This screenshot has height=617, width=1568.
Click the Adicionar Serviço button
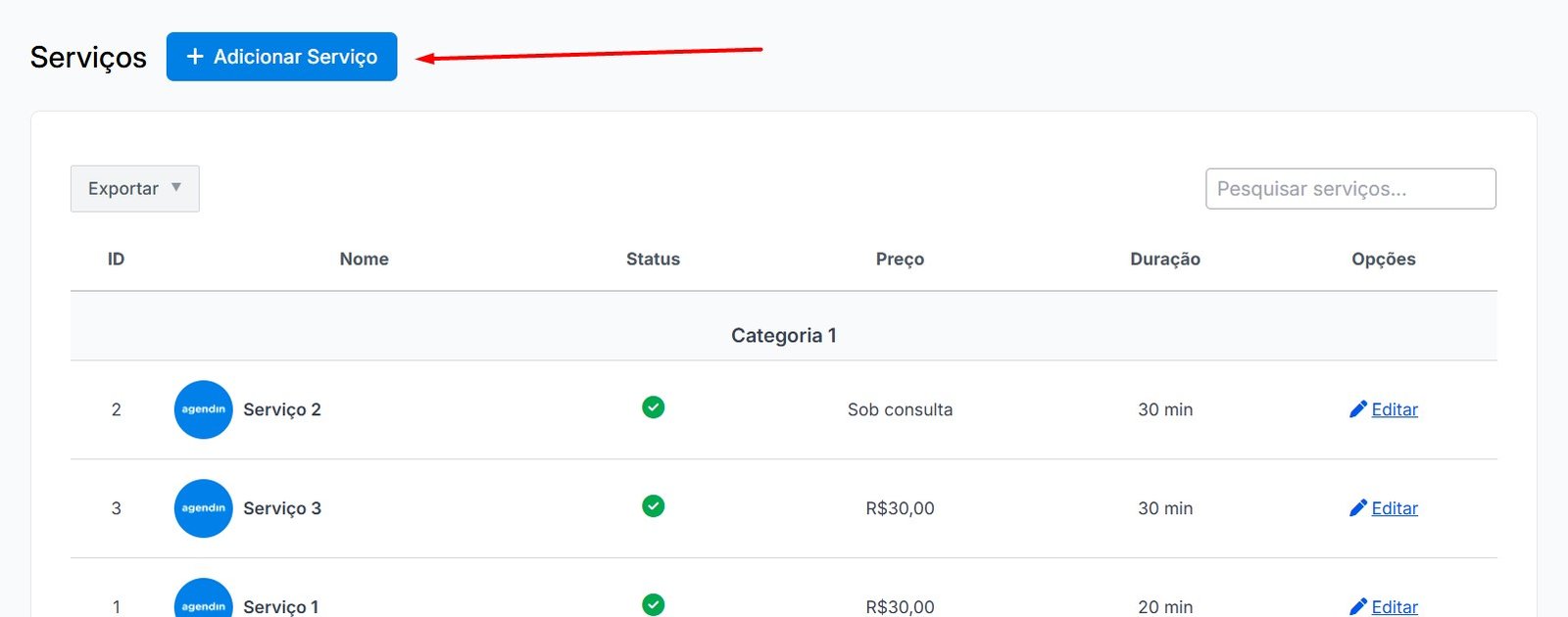tap(281, 57)
